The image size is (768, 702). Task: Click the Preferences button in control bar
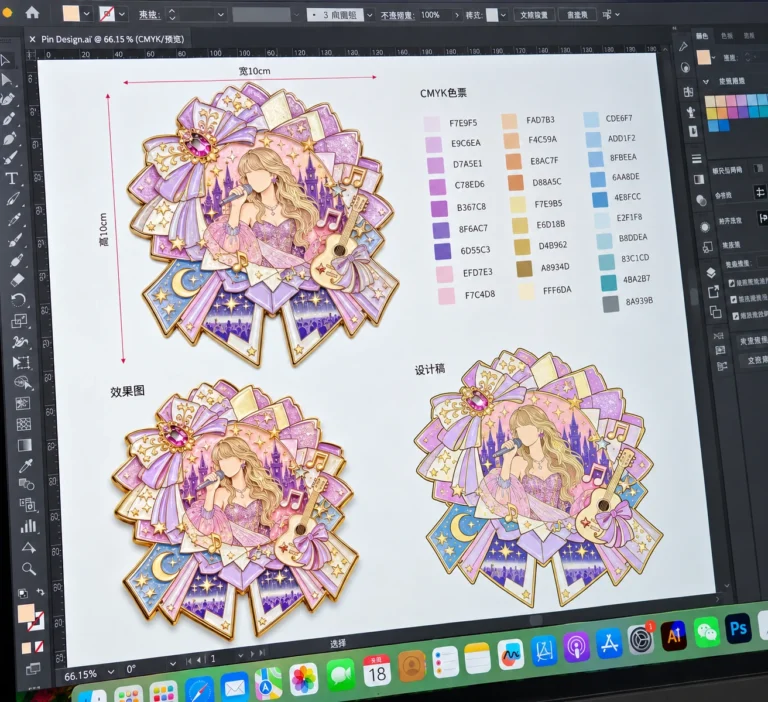pyautogui.click(x=577, y=15)
